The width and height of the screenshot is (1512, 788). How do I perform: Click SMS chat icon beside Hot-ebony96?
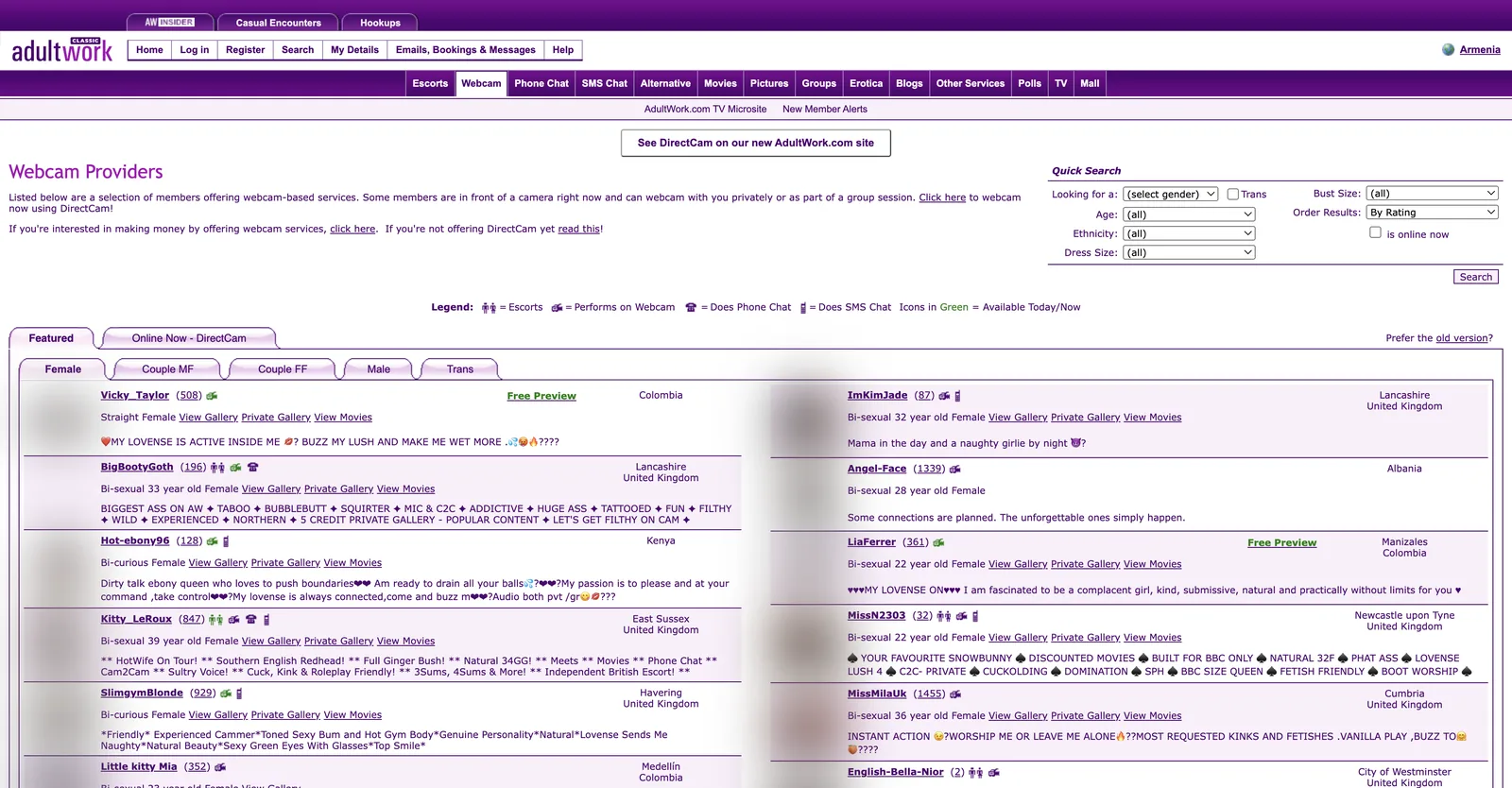pos(226,541)
